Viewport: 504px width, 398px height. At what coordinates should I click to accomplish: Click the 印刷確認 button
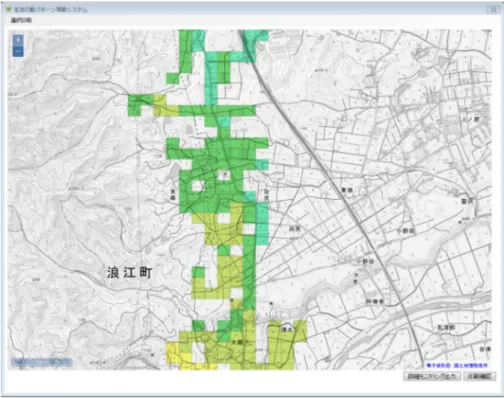479,377
